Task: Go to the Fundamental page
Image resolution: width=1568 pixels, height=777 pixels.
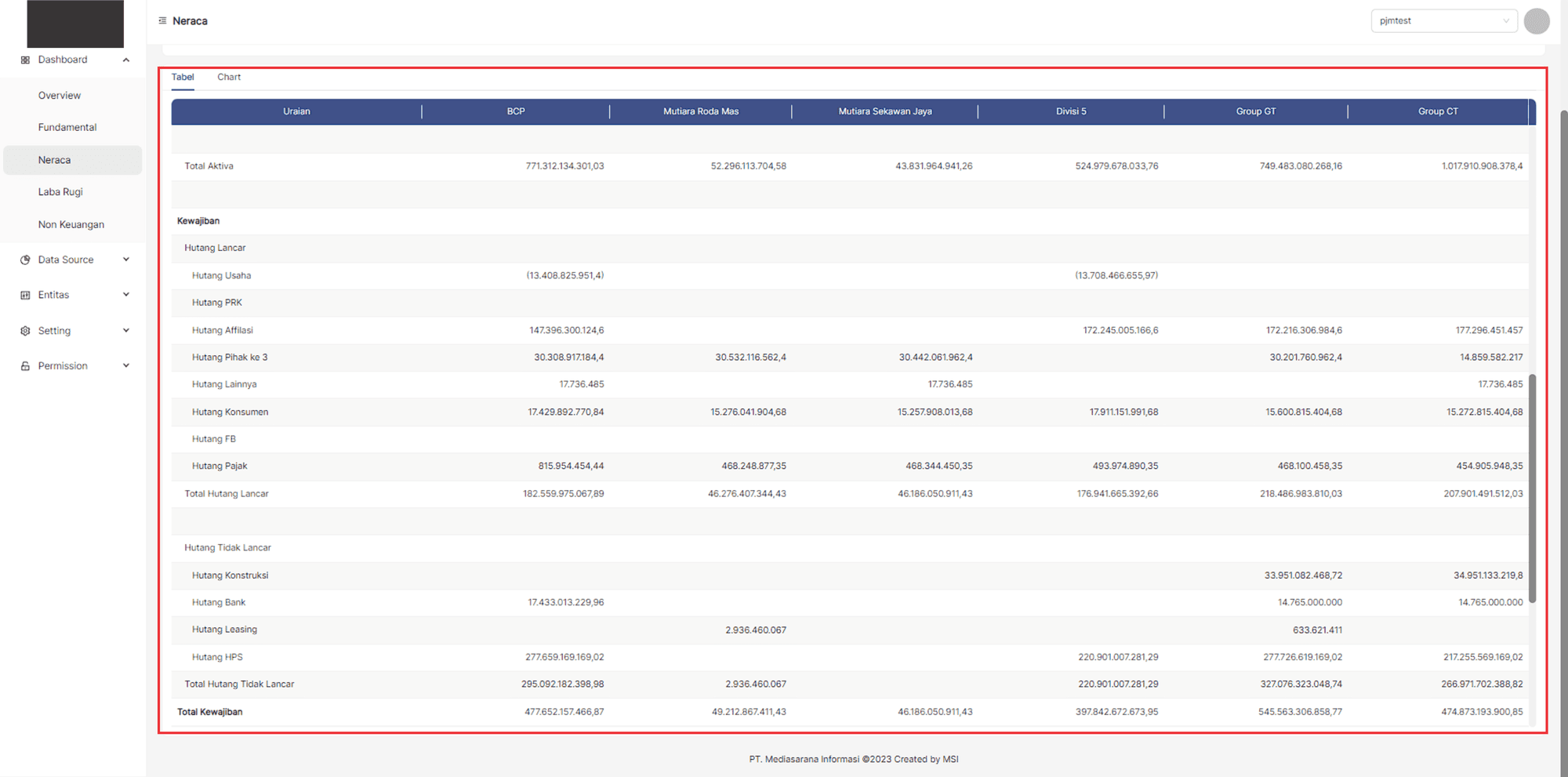Action: 67,127
